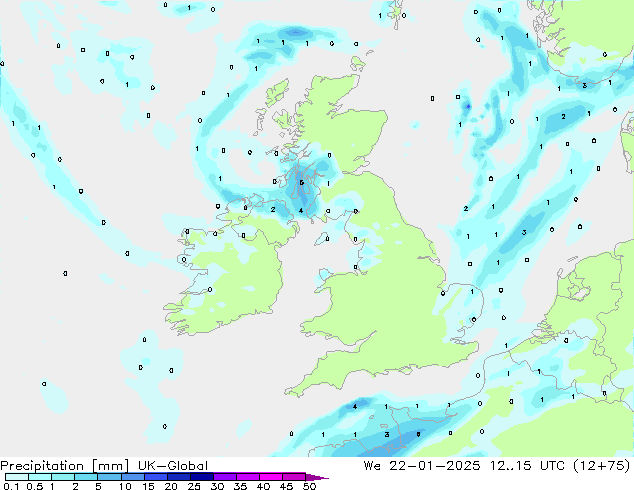The image size is (634, 490).
Task: Select the 30–35 mm purple legend swatch
Action: [224, 477]
